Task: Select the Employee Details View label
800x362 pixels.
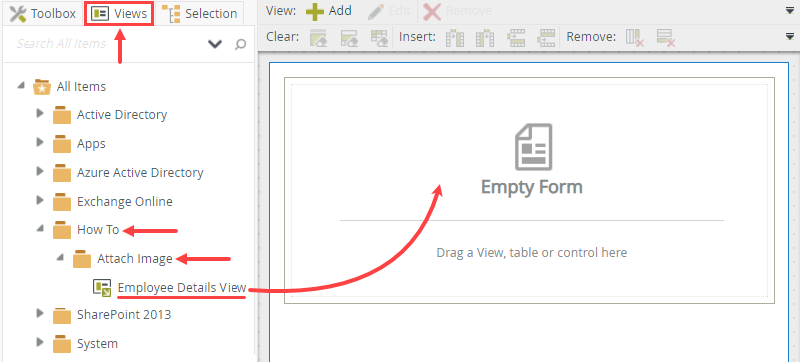Action: 182,288
